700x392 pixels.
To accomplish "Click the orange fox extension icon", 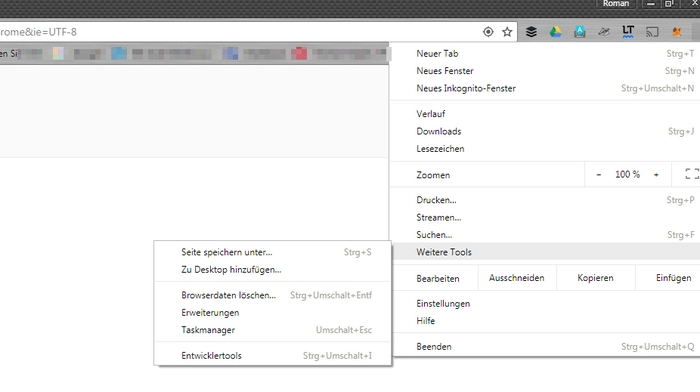I will coord(677,32).
